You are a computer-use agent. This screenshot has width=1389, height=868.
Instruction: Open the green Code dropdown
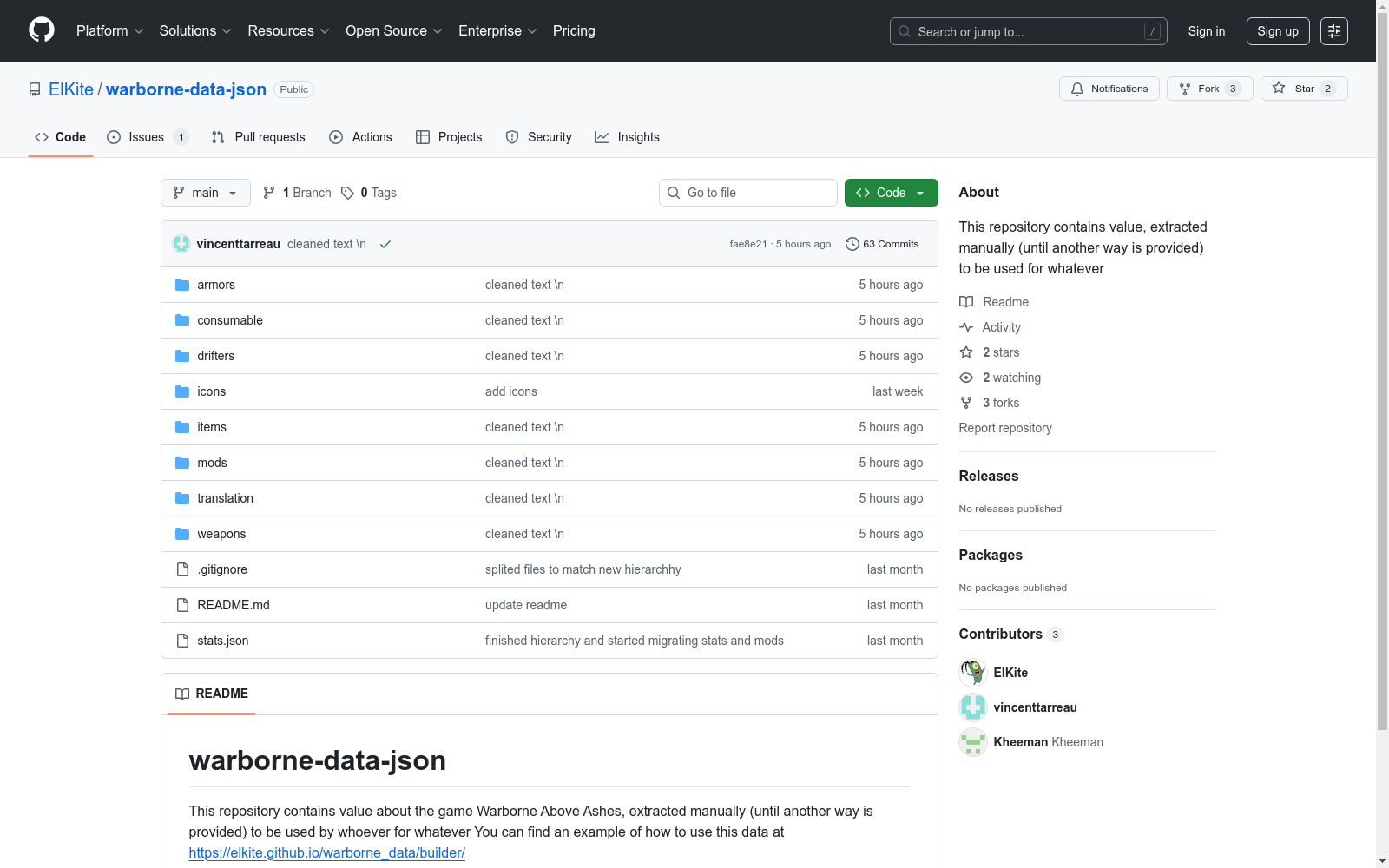point(891,193)
